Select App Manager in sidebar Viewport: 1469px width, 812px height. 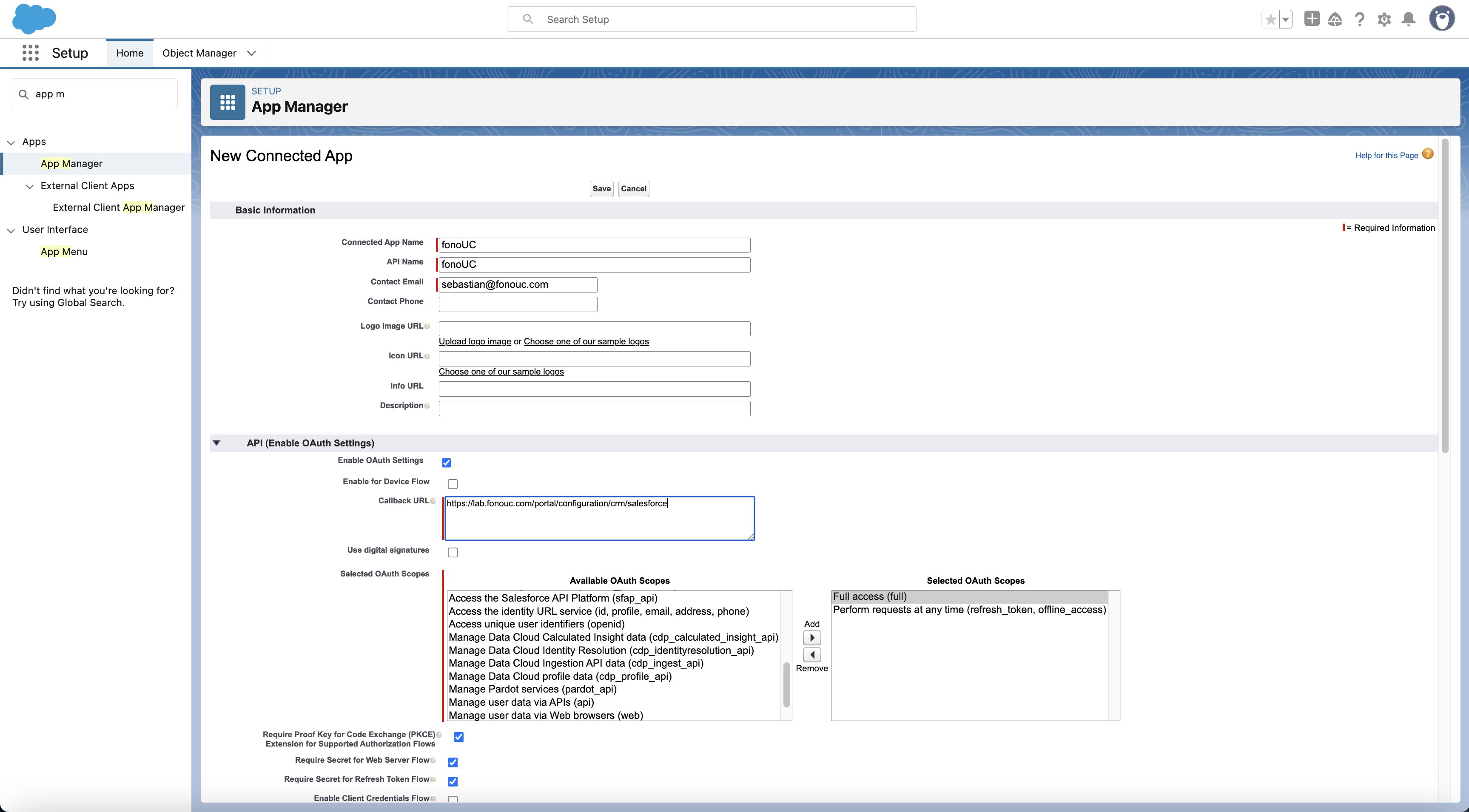tap(71, 164)
